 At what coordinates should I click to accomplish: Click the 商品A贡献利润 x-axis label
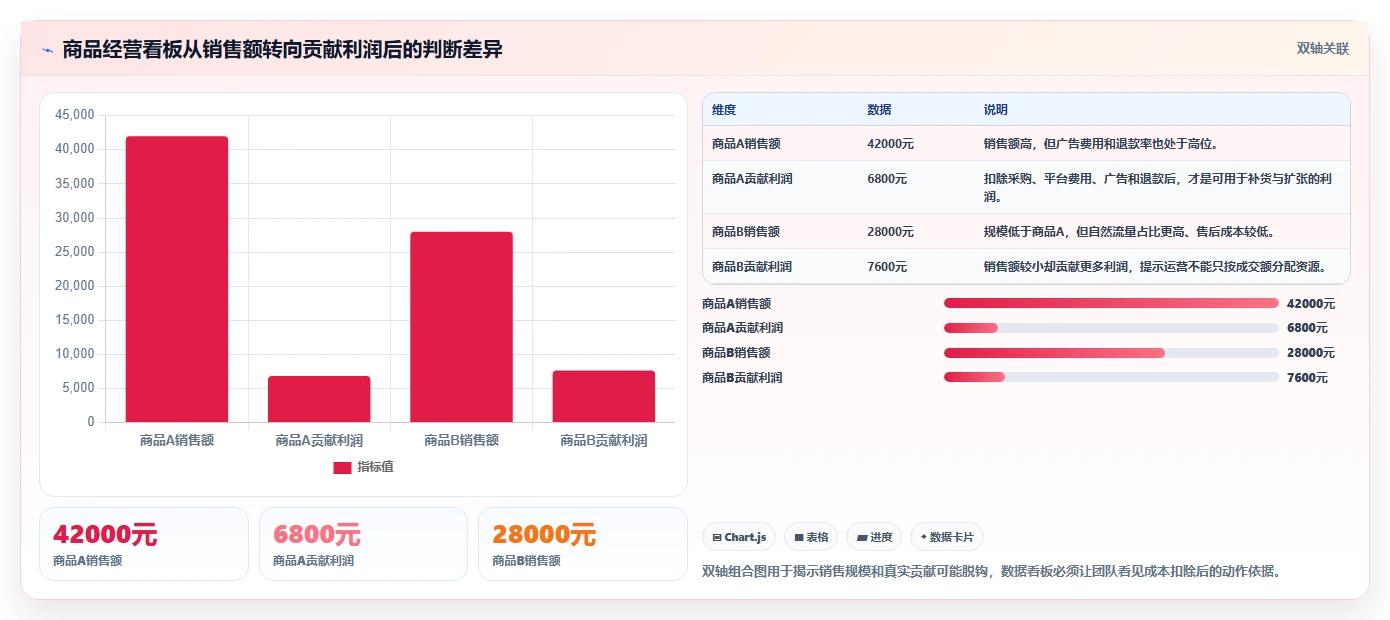point(319,440)
